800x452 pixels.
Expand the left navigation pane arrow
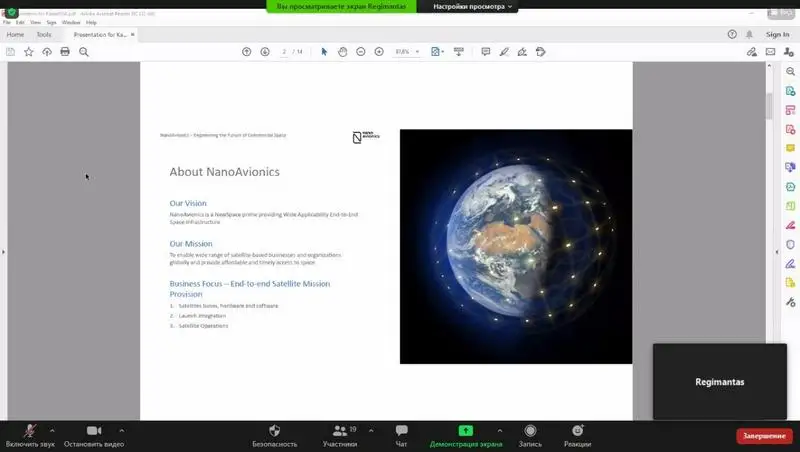(4, 252)
